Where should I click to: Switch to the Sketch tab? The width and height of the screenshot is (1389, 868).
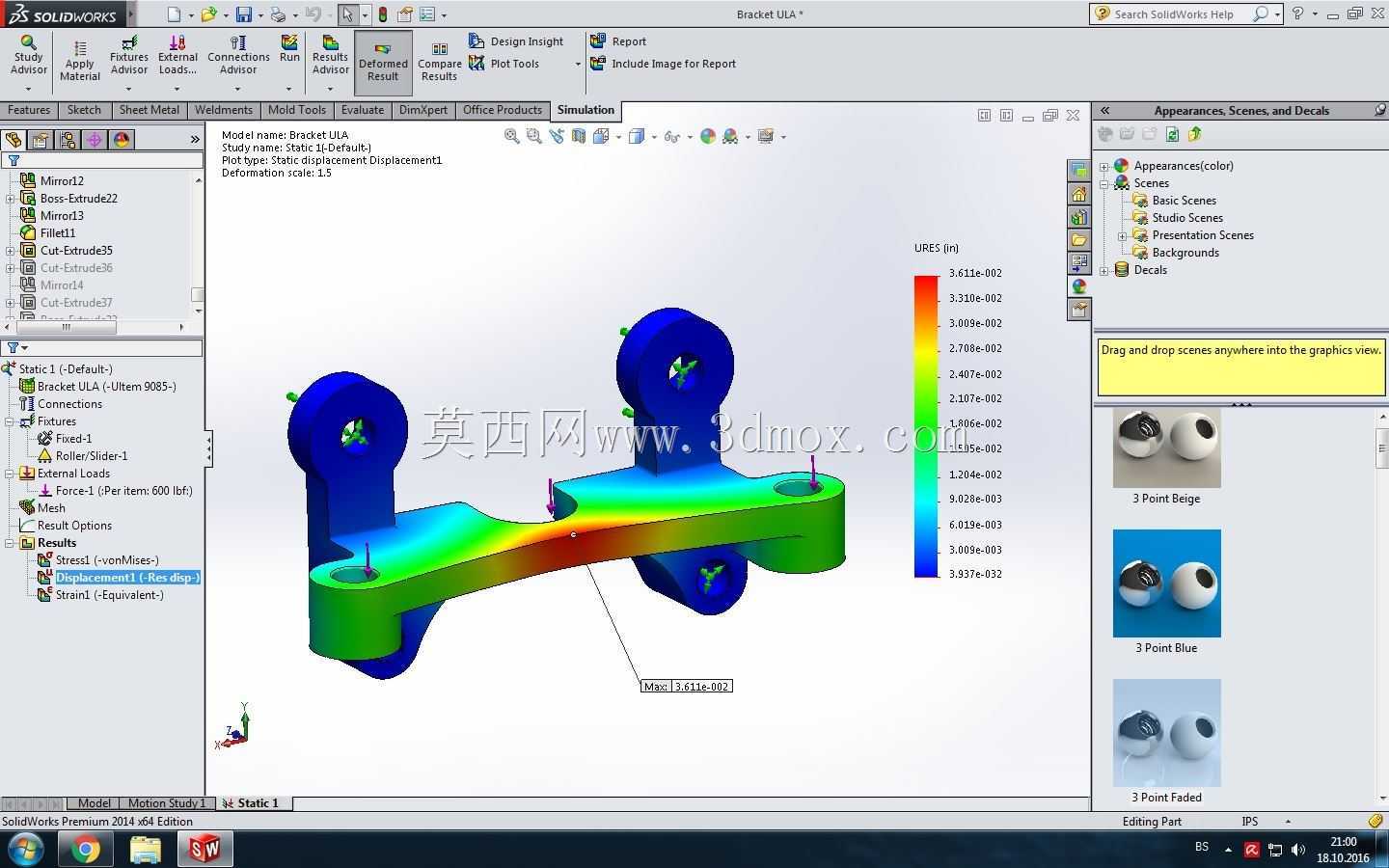tap(84, 110)
